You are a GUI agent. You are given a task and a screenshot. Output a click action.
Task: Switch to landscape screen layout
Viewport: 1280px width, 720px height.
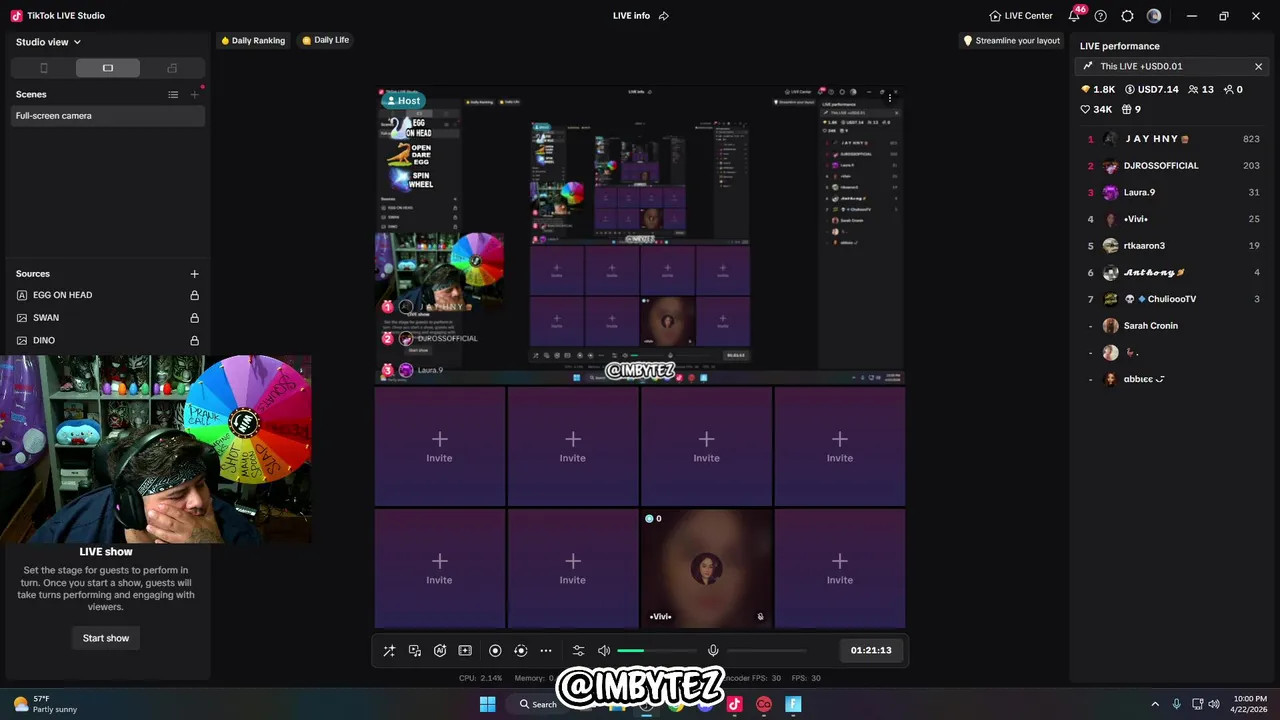[108, 68]
